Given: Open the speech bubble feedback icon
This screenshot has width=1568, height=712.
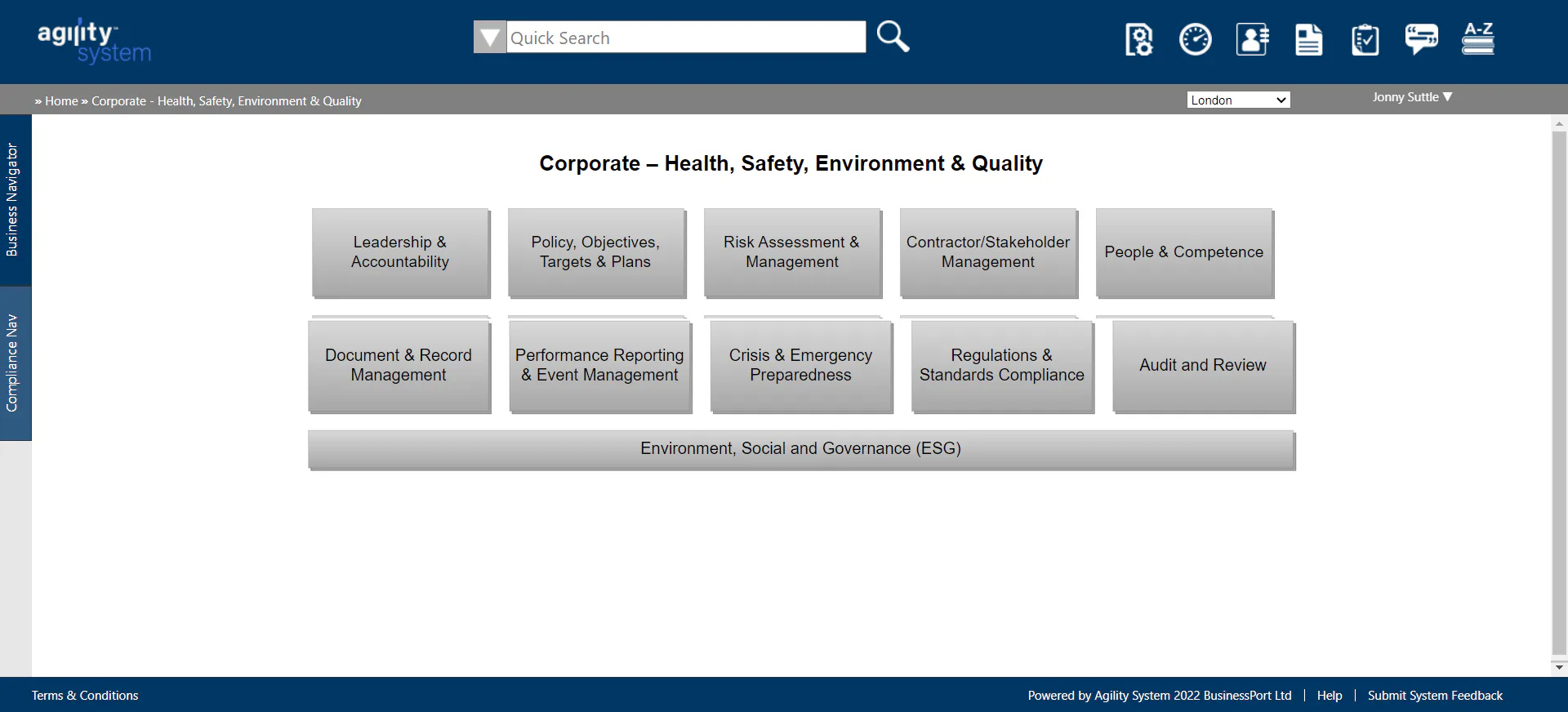Looking at the screenshot, I should (1421, 38).
